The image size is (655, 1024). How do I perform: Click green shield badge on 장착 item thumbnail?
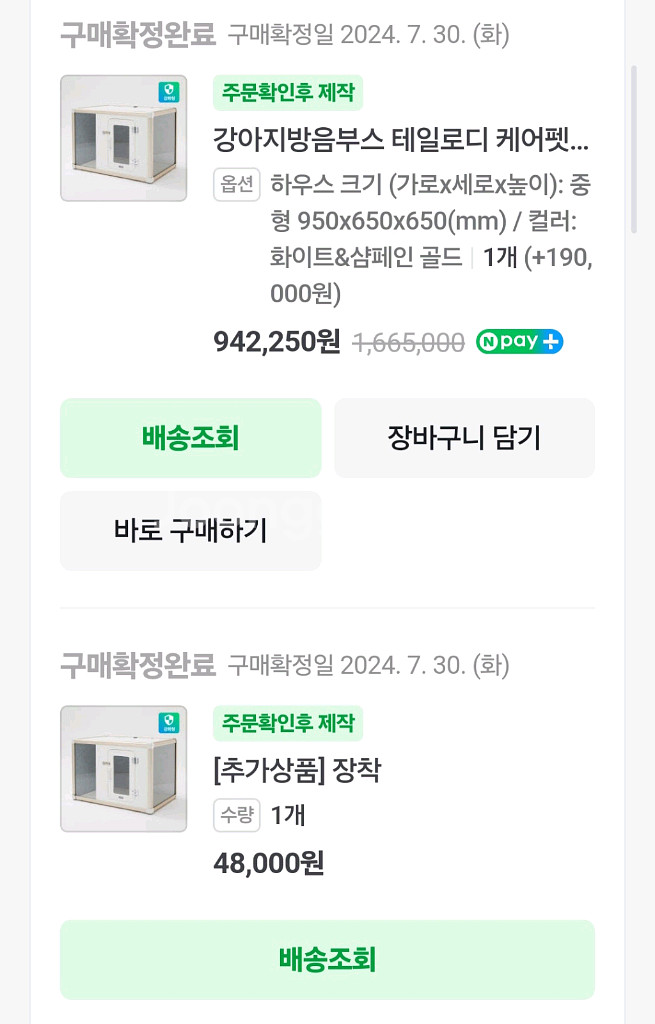coord(169,724)
